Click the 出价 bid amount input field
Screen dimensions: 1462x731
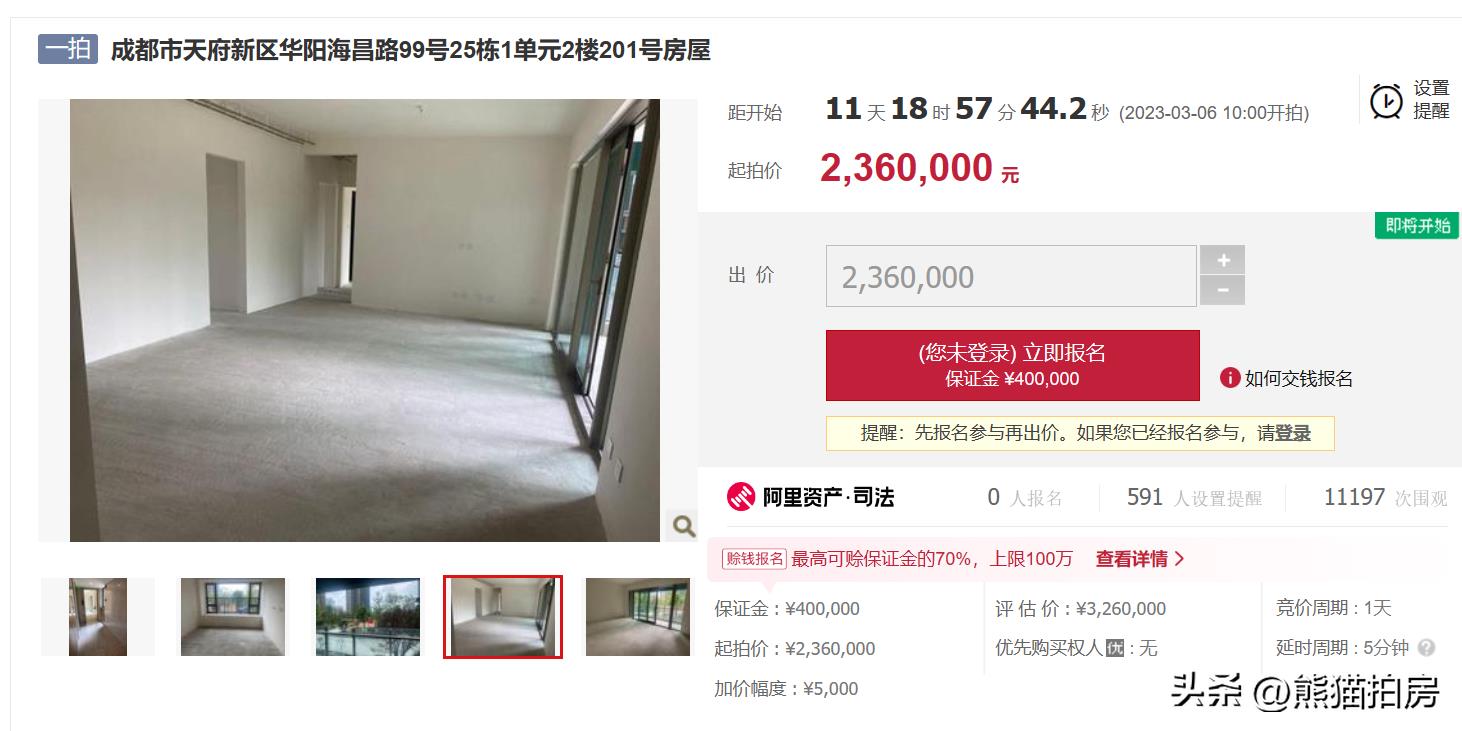[1011, 276]
